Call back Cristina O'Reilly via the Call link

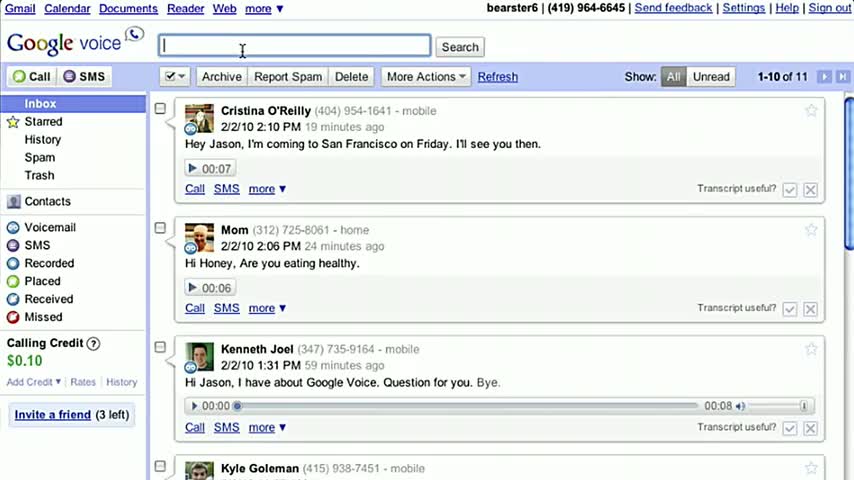click(194, 189)
